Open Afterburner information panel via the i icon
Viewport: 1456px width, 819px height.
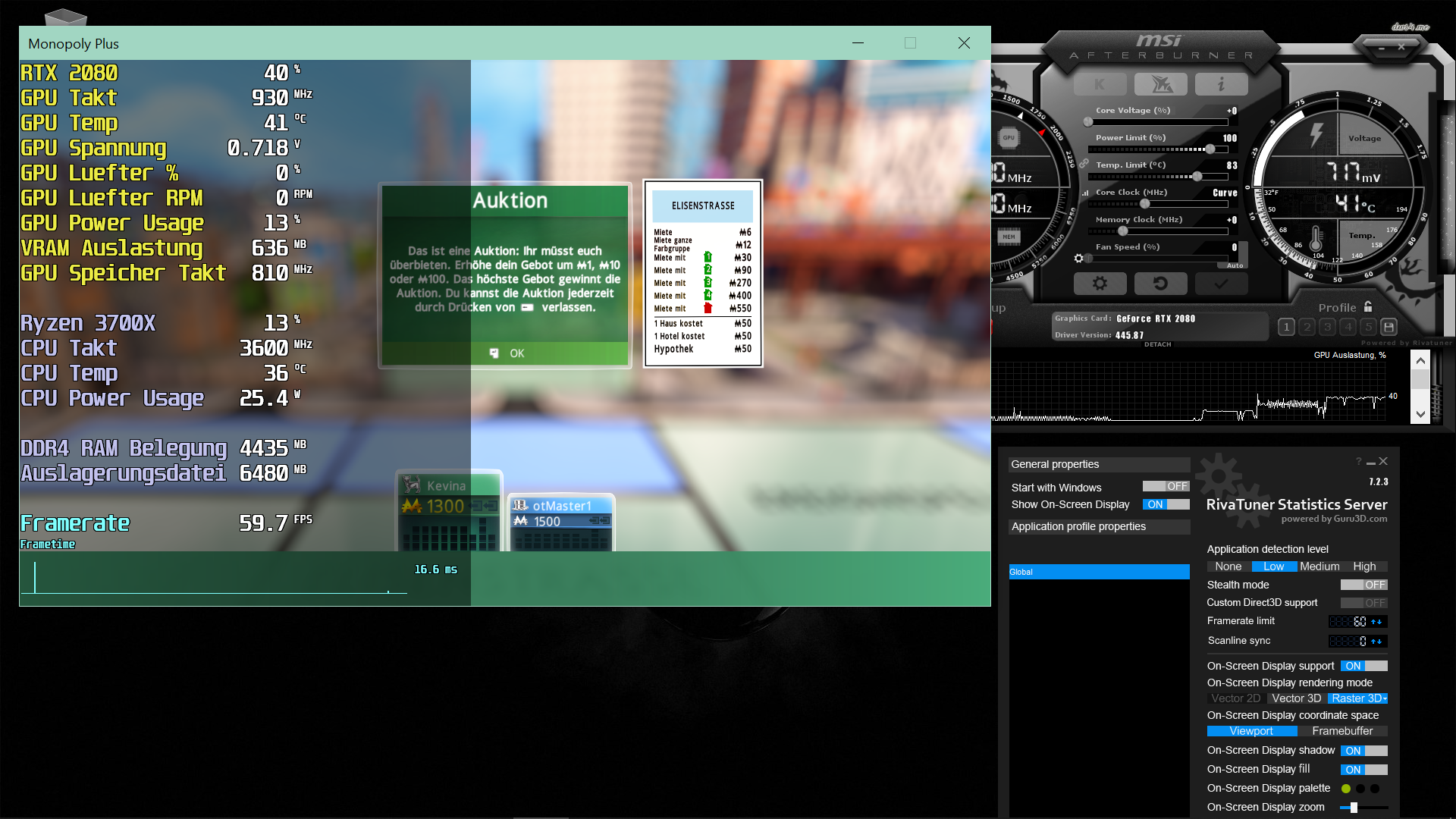pyautogui.click(x=1221, y=83)
